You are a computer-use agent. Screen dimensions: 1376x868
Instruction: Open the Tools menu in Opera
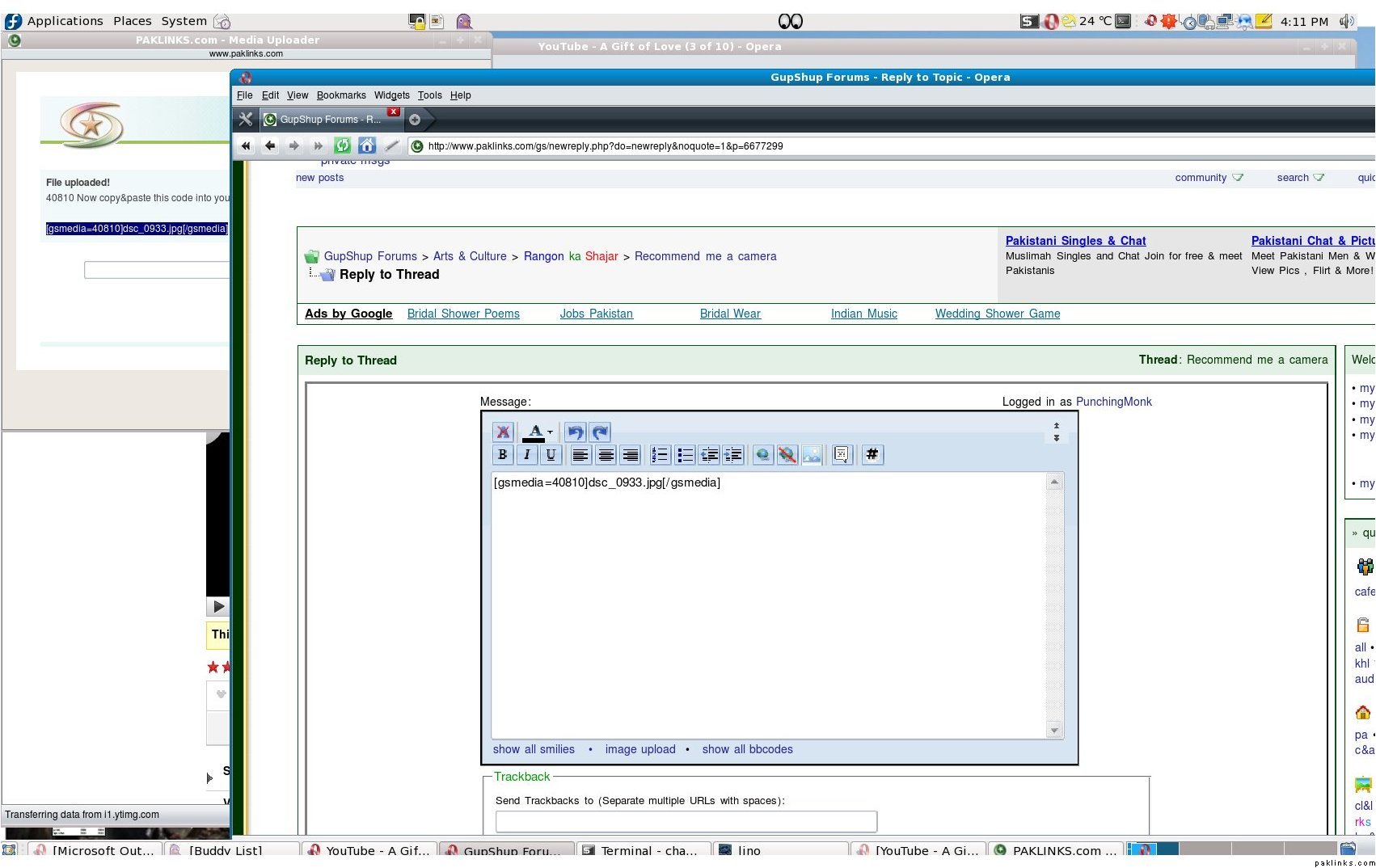[429, 95]
